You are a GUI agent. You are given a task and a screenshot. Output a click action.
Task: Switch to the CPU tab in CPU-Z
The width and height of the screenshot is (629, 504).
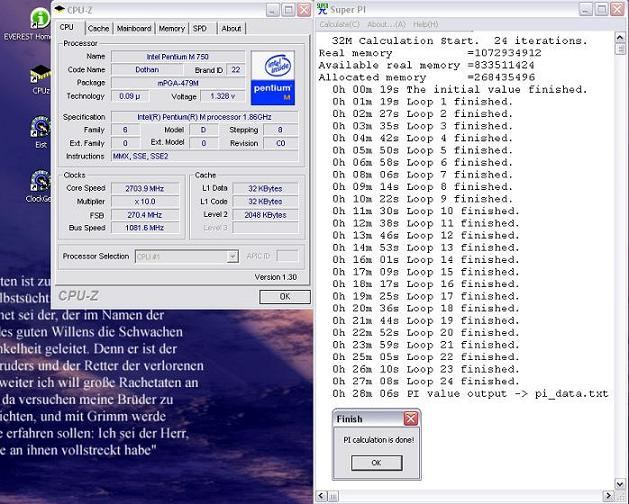pyautogui.click(x=67, y=27)
